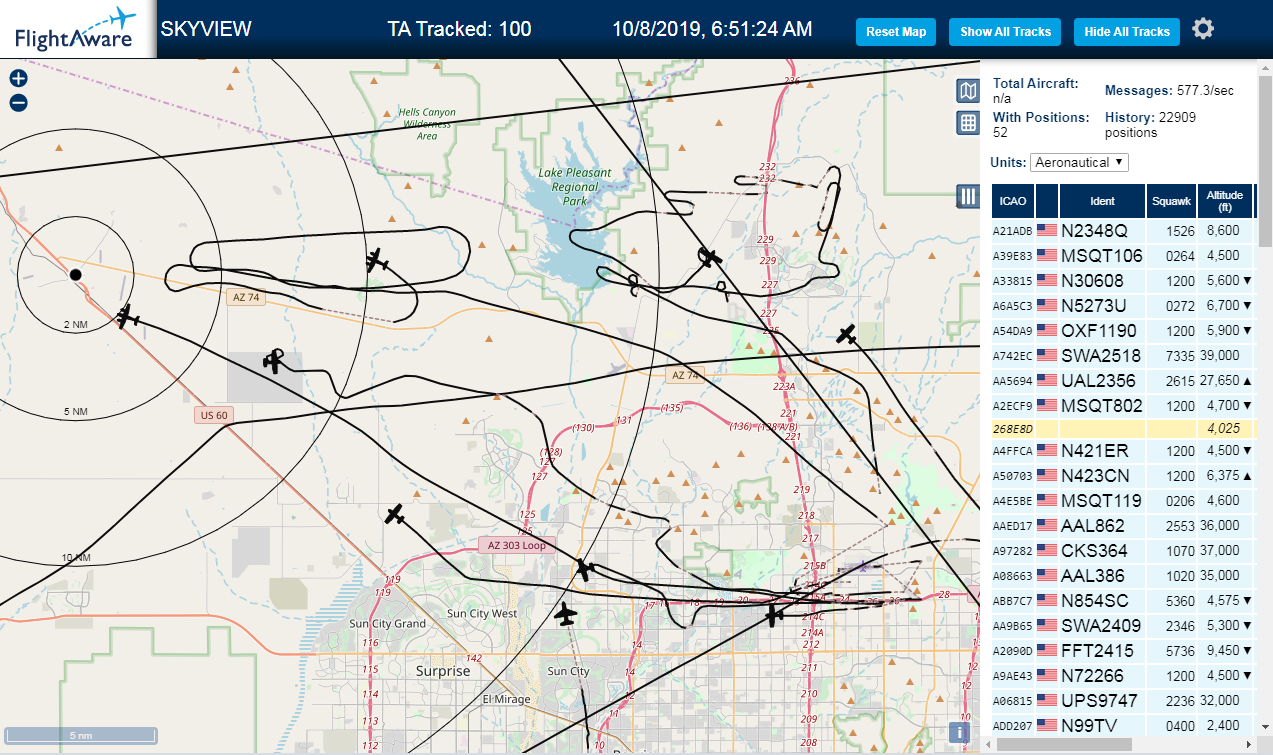The width and height of the screenshot is (1273, 755).
Task: Collapse the sidebar with the three-bar icon
Action: click(967, 196)
